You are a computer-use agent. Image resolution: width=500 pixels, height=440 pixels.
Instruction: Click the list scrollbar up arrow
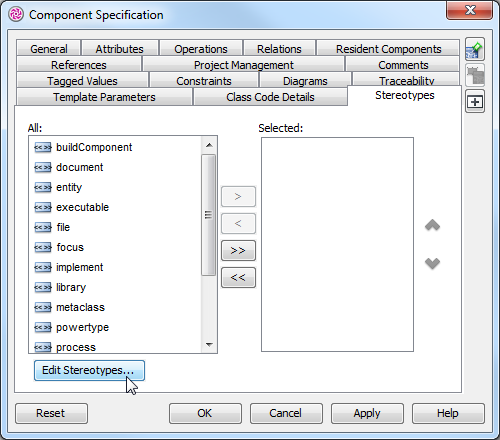point(209,145)
